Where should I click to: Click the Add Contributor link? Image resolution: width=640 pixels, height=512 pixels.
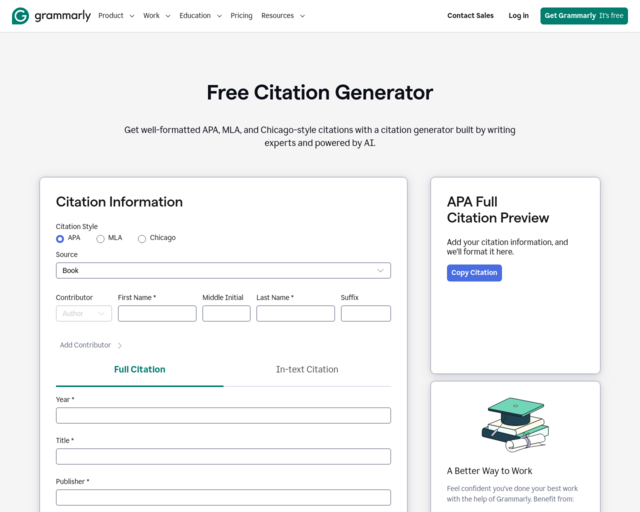(x=85, y=345)
